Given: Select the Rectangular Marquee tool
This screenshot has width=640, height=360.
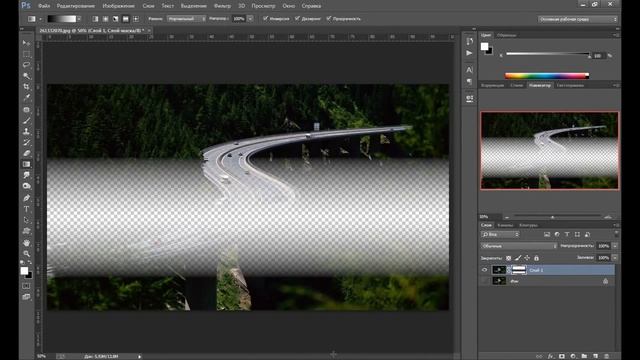Looking at the screenshot, I should (27, 54).
